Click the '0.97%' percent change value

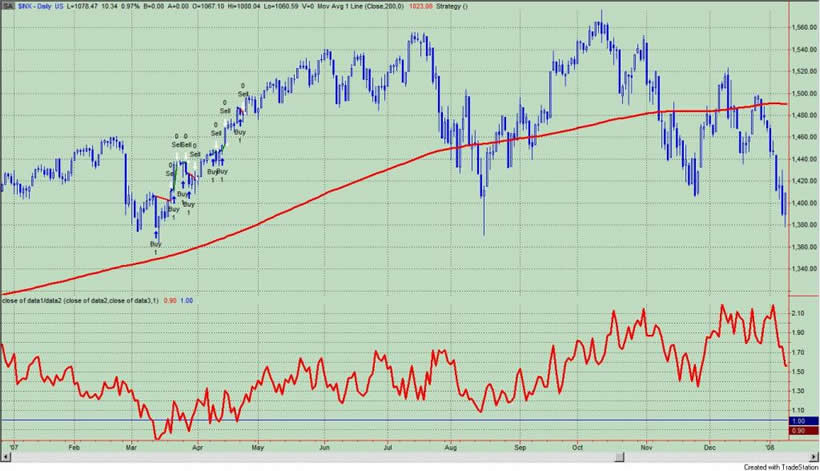point(131,6)
